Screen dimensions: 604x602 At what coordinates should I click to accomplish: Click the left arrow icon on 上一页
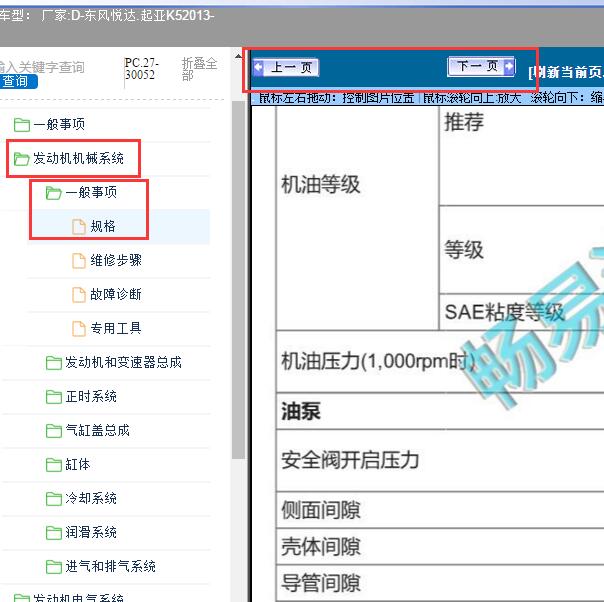pyautogui.click(x=258, y=67)
